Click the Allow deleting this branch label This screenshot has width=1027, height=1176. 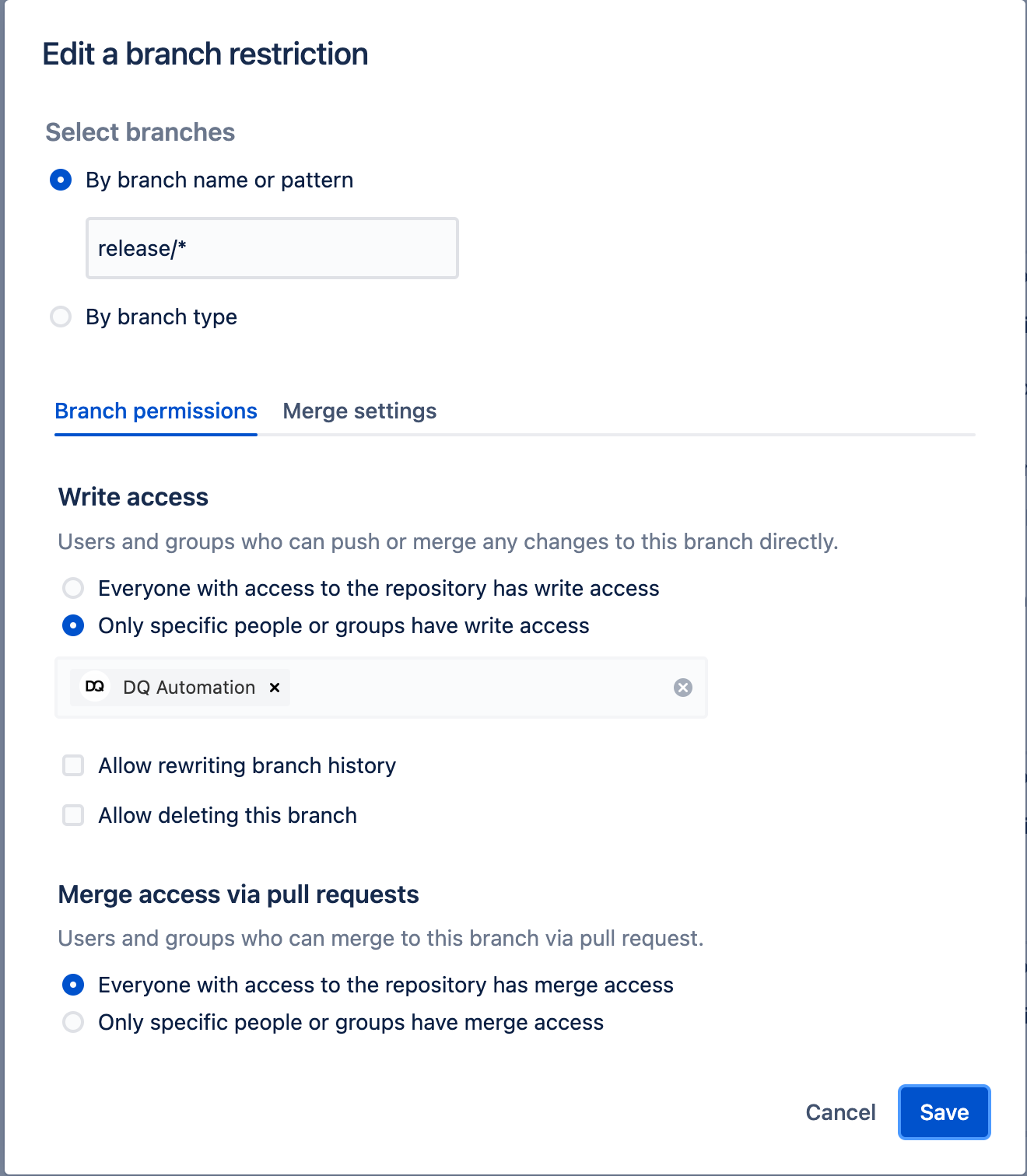tap(226, 815)
